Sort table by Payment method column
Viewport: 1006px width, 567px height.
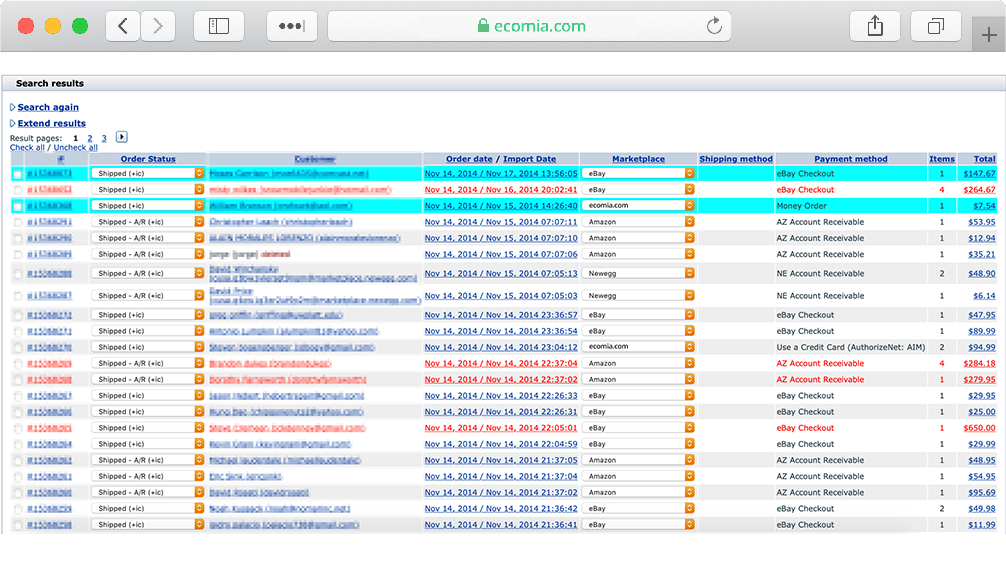pos(850,159)
